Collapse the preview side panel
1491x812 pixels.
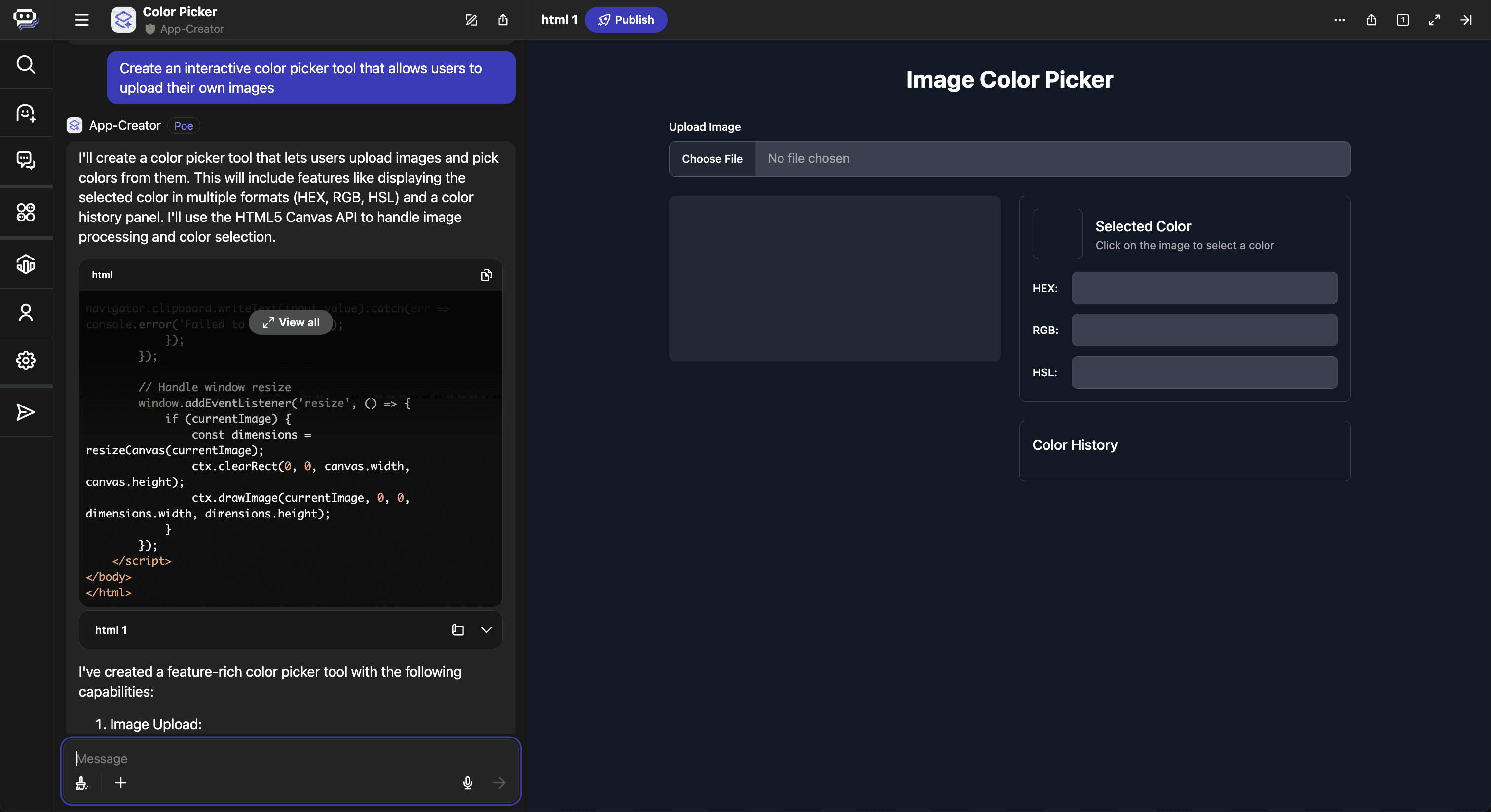pyautogui.click(x=1465, y=20)
